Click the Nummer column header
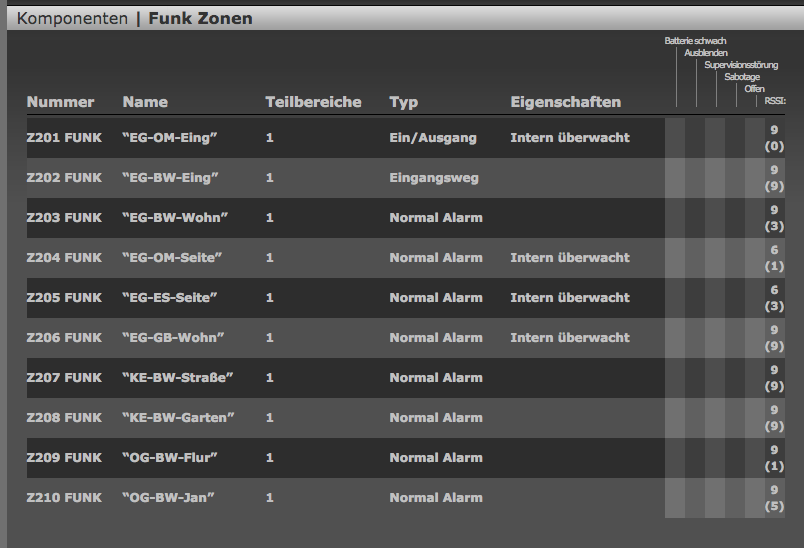This screenshot has width=804, height=548. pos(60,102)
